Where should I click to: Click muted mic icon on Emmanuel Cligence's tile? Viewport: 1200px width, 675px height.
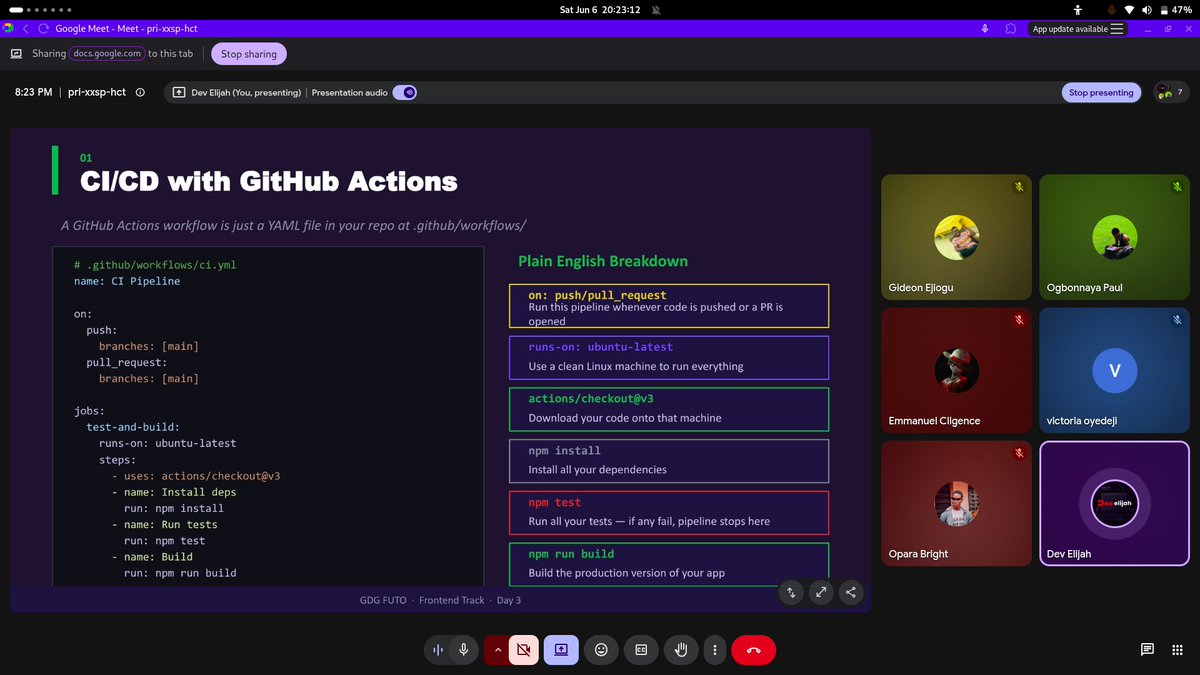(x=1018, y=320)
